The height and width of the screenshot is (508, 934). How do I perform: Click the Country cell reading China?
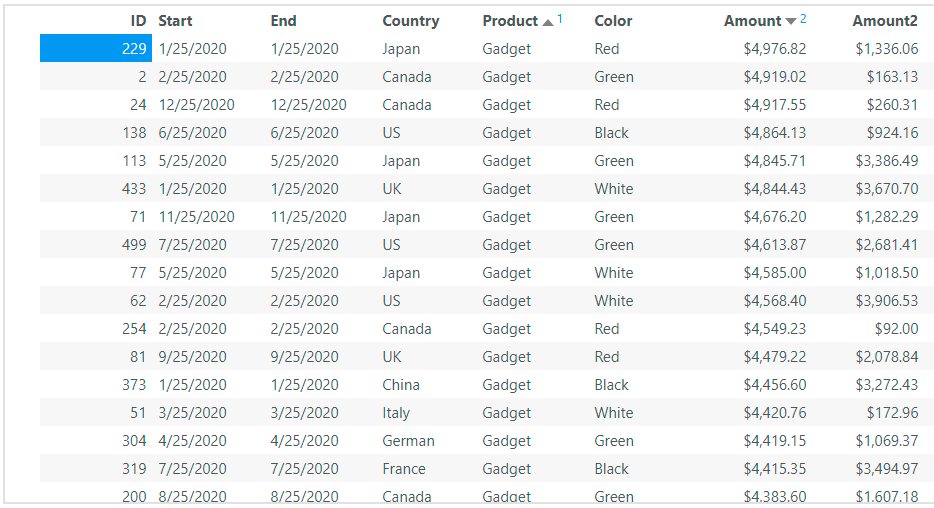click(x=401, y=385)
